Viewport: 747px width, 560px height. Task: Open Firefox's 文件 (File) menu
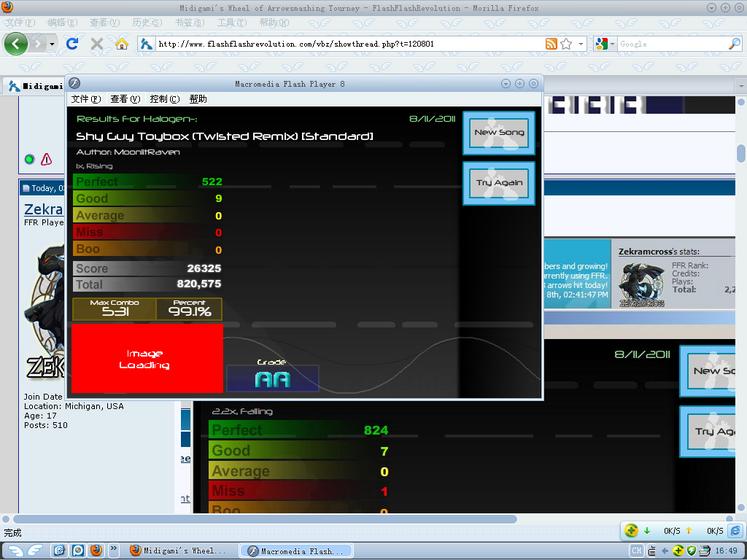20,22
